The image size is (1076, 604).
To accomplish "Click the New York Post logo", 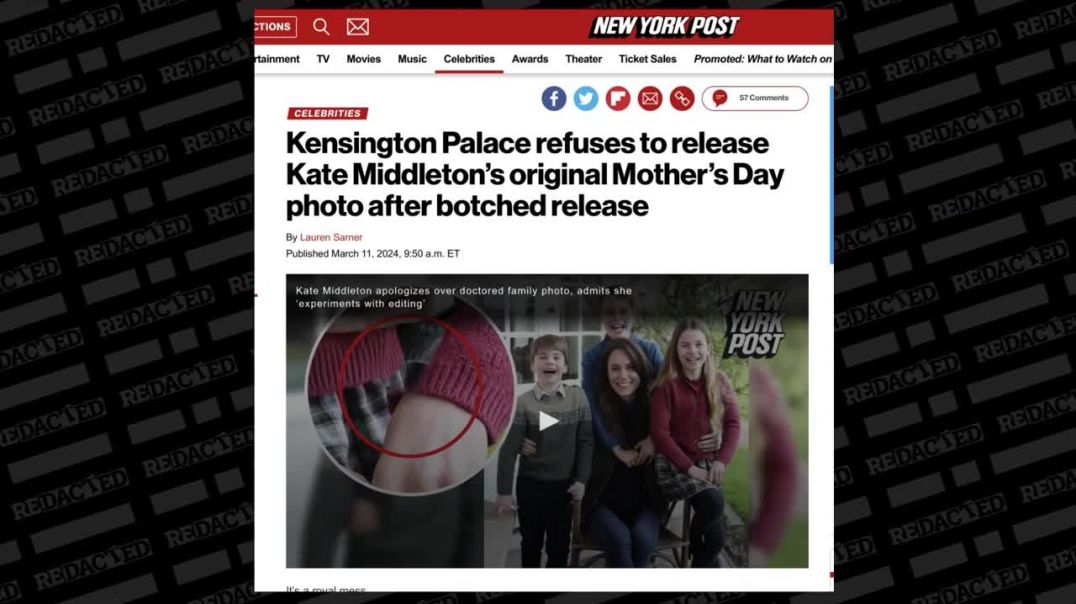I will tap(665, 27).
